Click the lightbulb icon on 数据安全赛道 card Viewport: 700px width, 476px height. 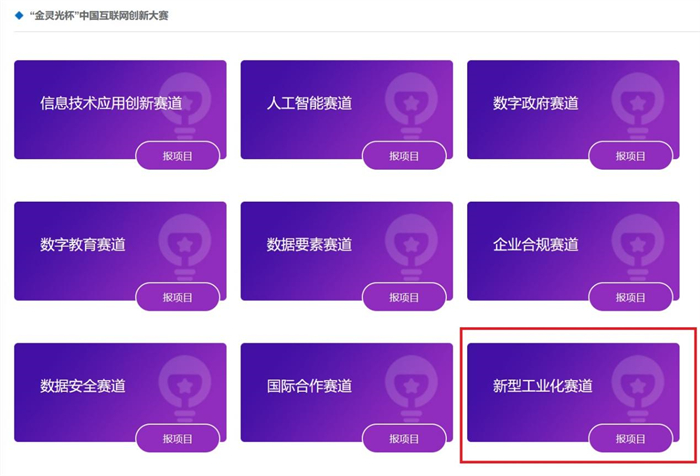(185, 389)
